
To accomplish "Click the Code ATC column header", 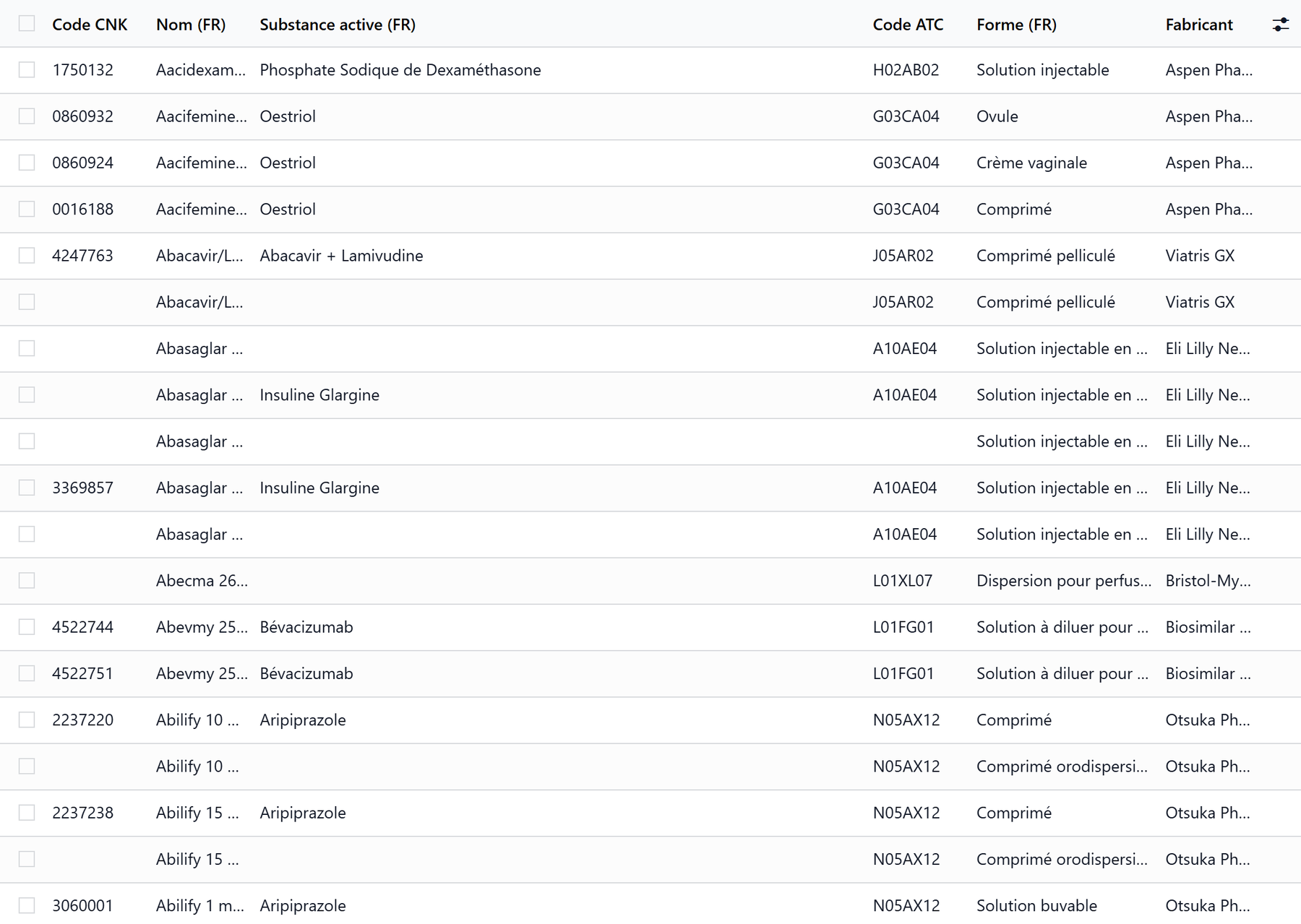I will point(908,25).
